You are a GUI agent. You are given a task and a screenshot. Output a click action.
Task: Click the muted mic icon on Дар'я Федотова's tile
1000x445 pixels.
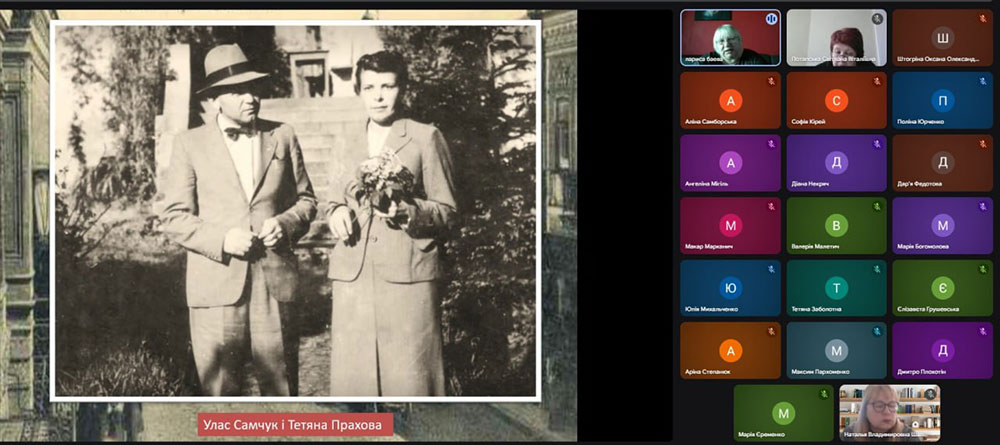click(x=983, y=144)
